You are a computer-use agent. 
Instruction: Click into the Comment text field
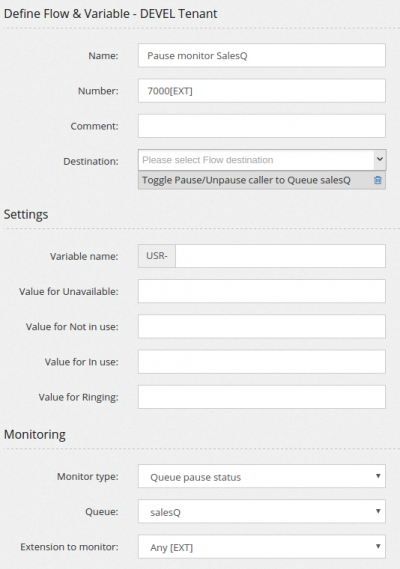coord(262,126)
